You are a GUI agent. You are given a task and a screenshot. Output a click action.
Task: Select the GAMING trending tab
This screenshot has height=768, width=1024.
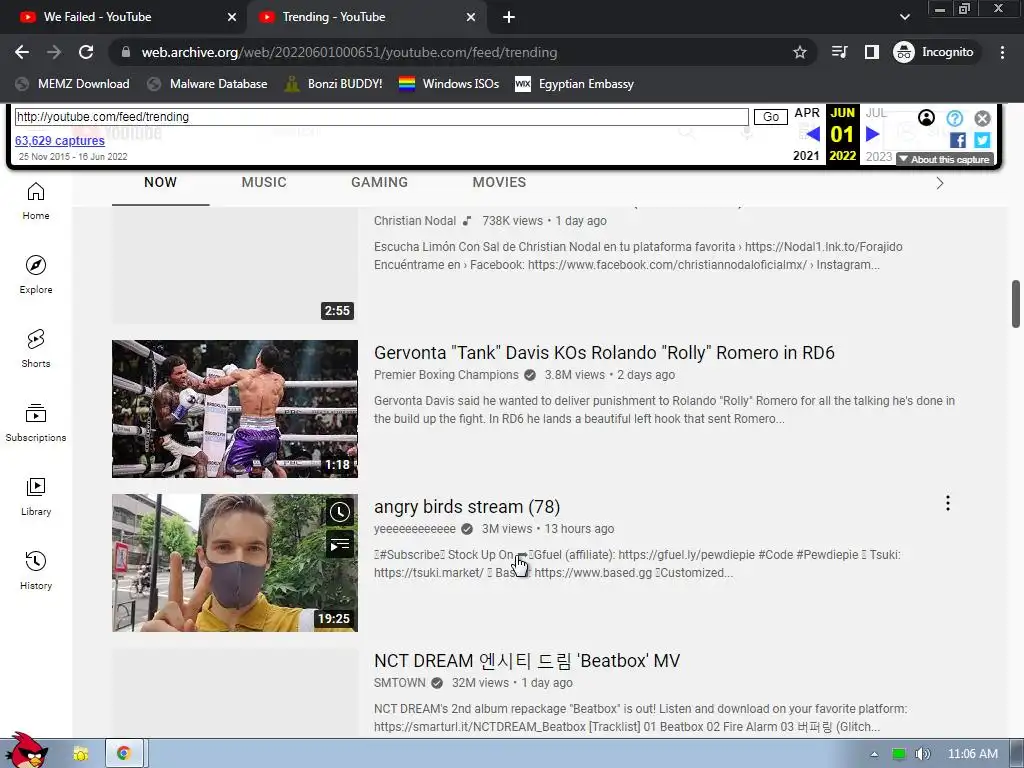(x=379, y=183)
